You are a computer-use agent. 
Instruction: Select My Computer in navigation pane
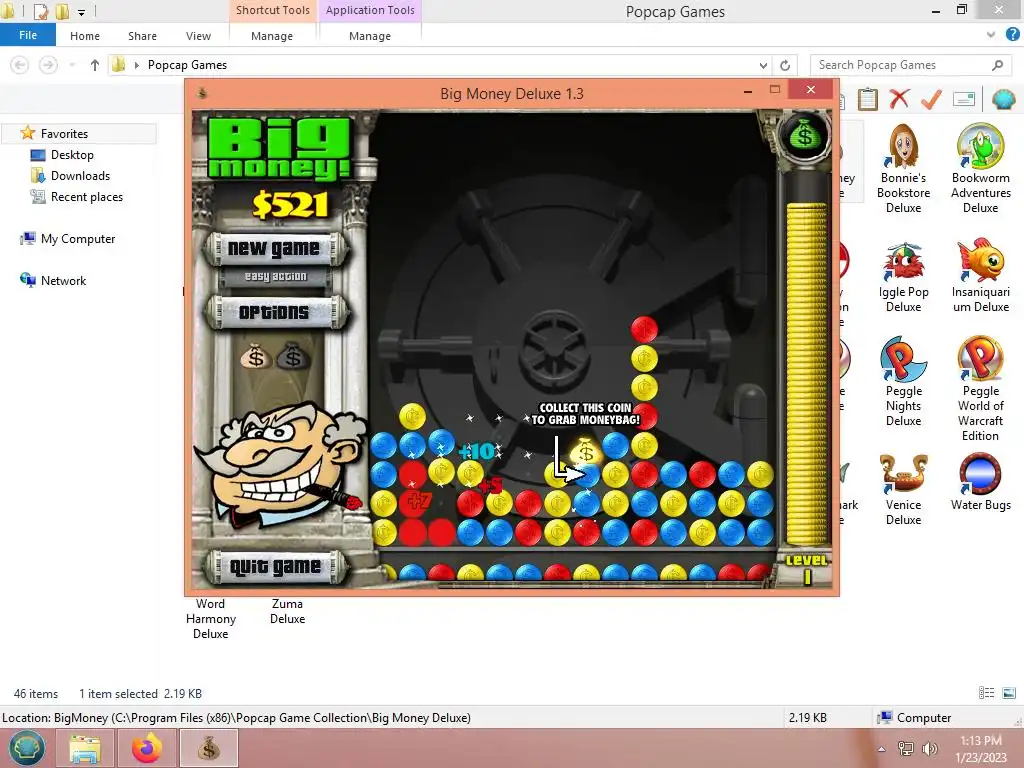pos(78,239)
